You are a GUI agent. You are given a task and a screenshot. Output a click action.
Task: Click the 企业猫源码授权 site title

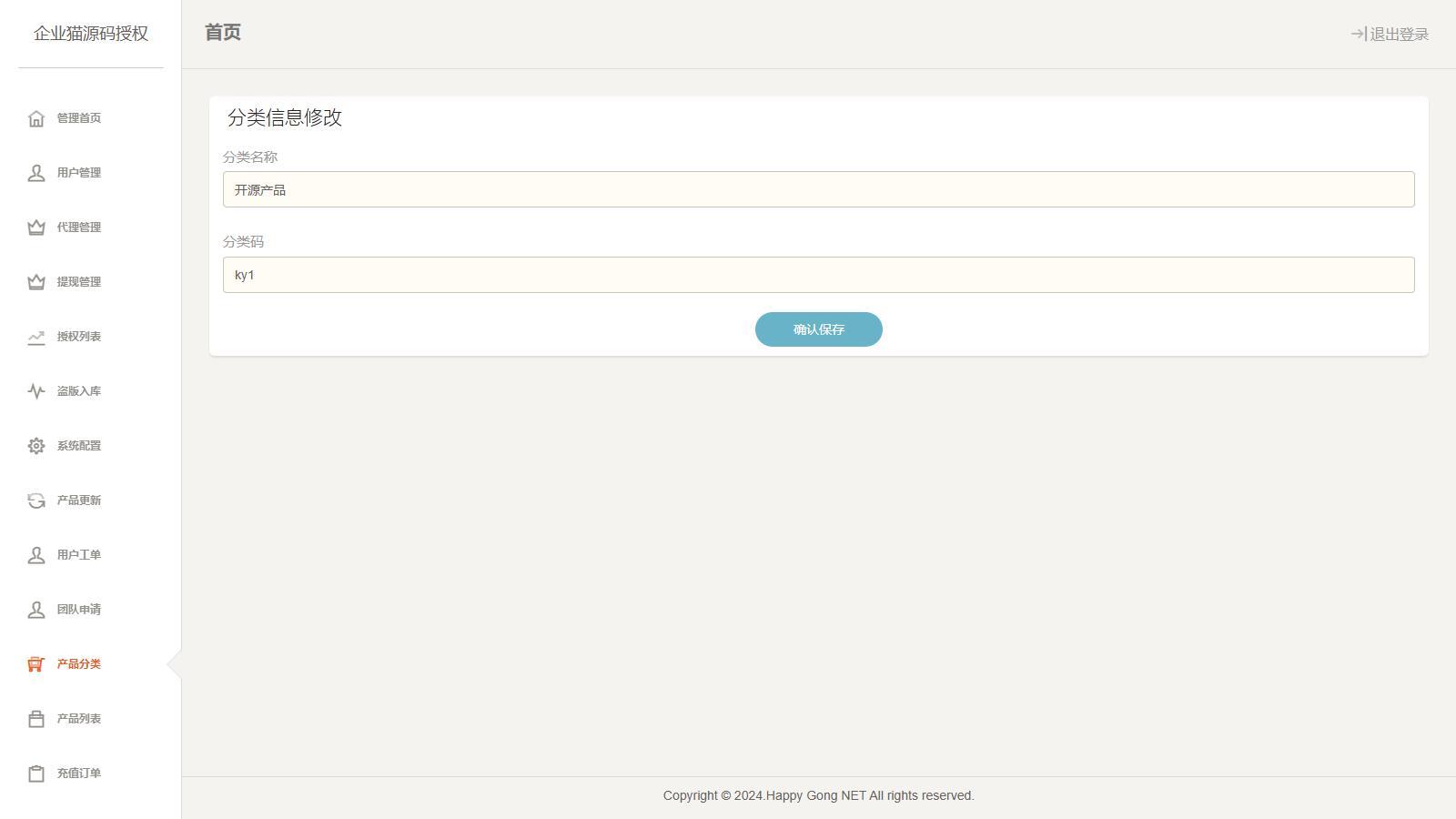[x=91, y=34]
